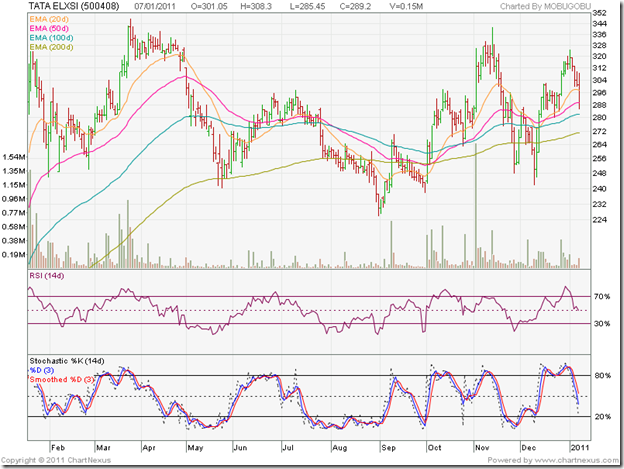Open the Powered by www.chartnexus.com link
The width and height of the screenshot is (624, 469).
pos(553,460)
